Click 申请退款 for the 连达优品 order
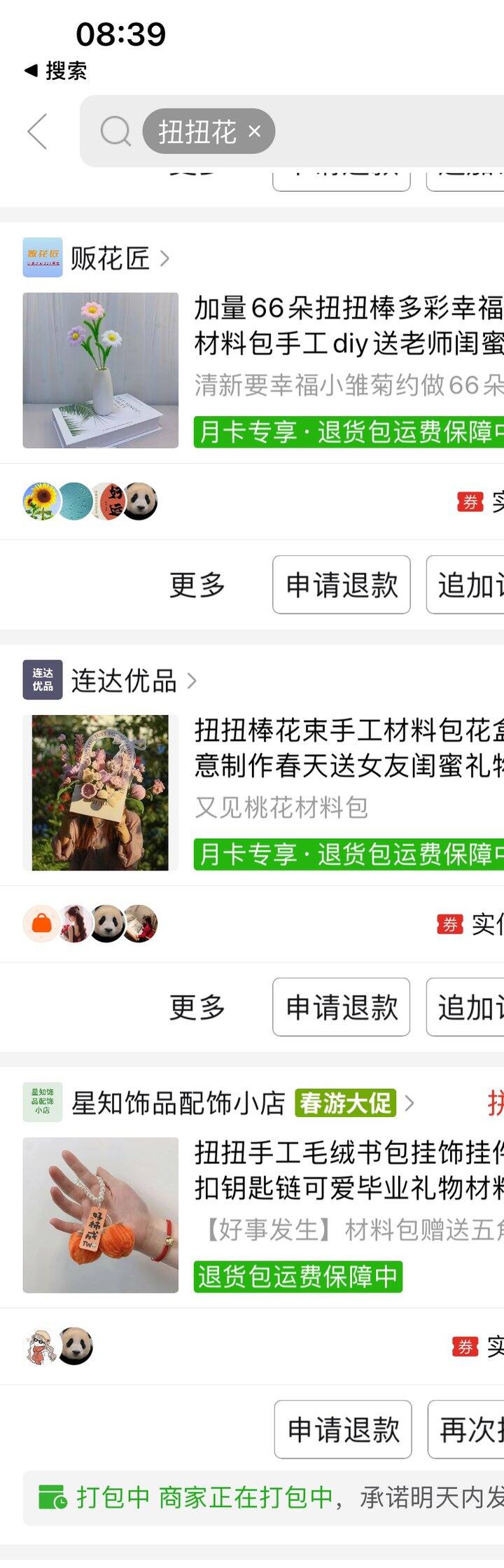 [x=342, y=1007]
